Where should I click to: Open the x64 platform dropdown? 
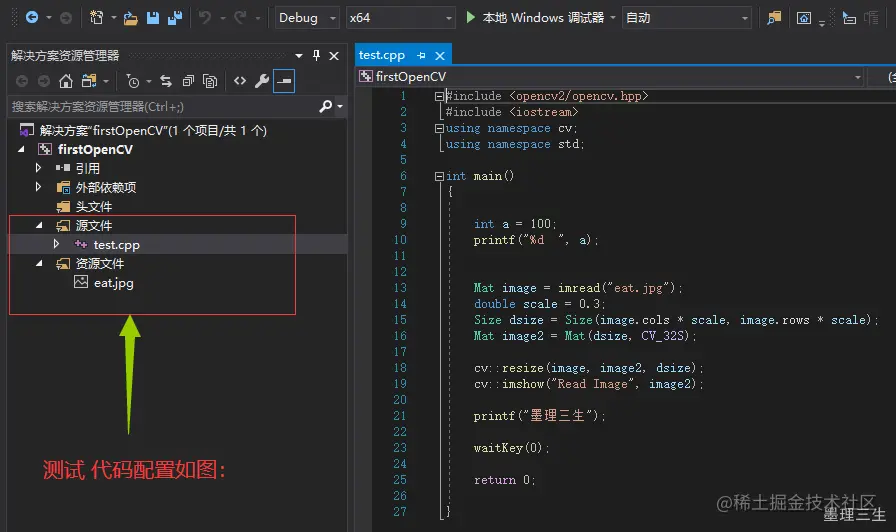point(401,18)
